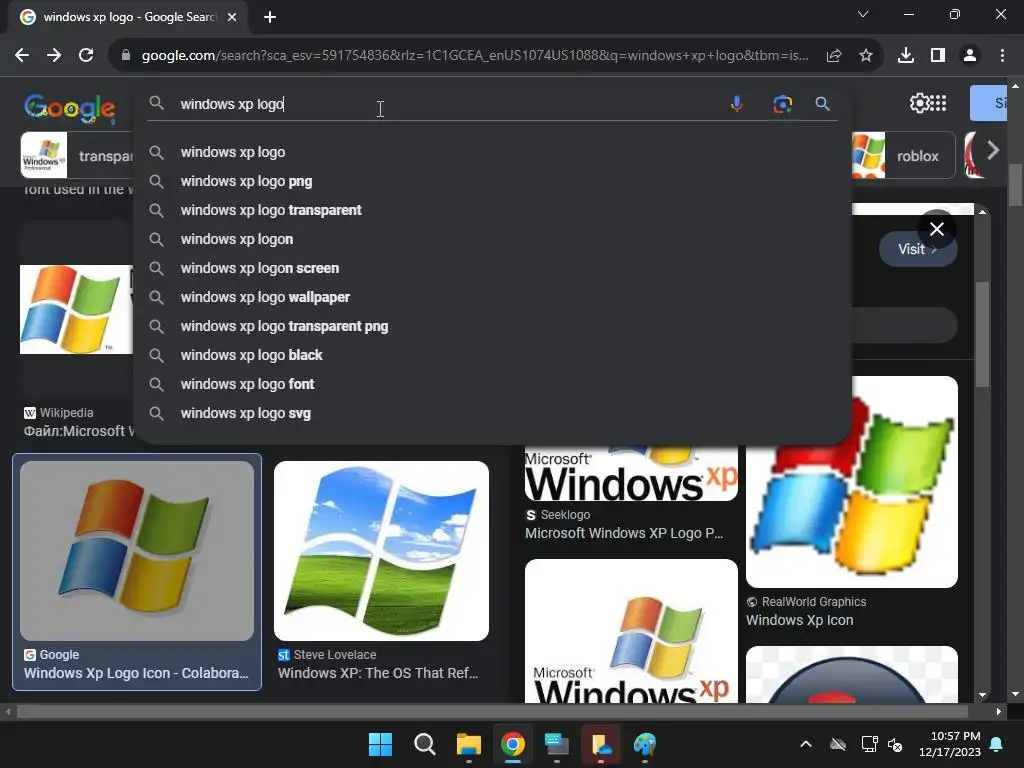Viewport: 1024px width, 768px height.
Task: Open Paint app on taskbar
Action: (x=645, y=744)
